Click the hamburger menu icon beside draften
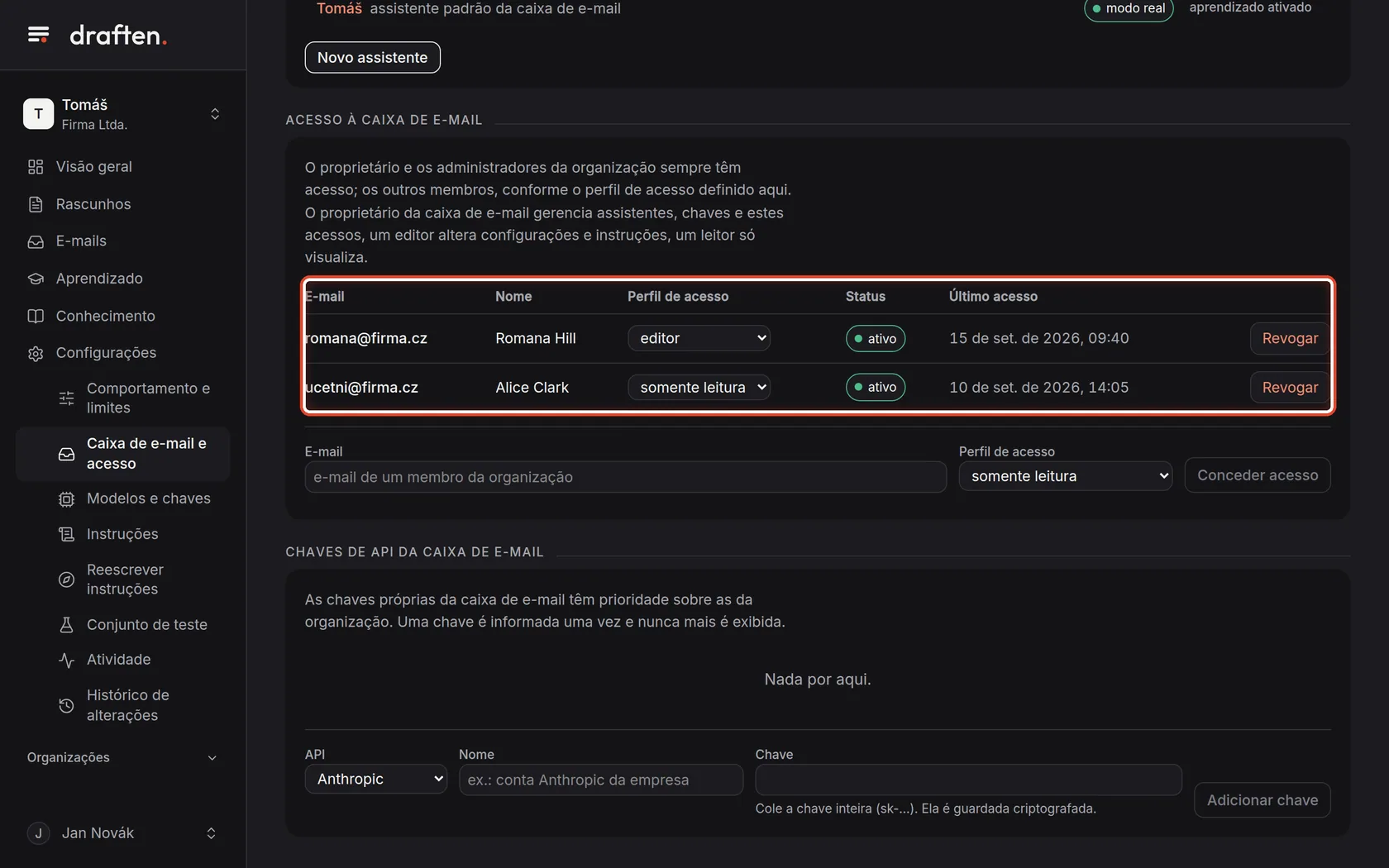The height and width of the screenshot is (868, 1389). pyautogui.click(x=38, y=35)
